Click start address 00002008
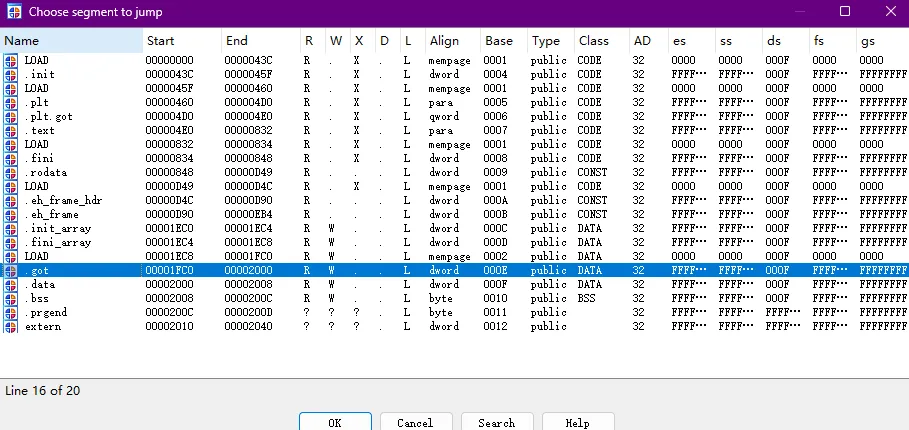Image resolution: width=909 pixels, height=430 pixels. coord(169,298)
